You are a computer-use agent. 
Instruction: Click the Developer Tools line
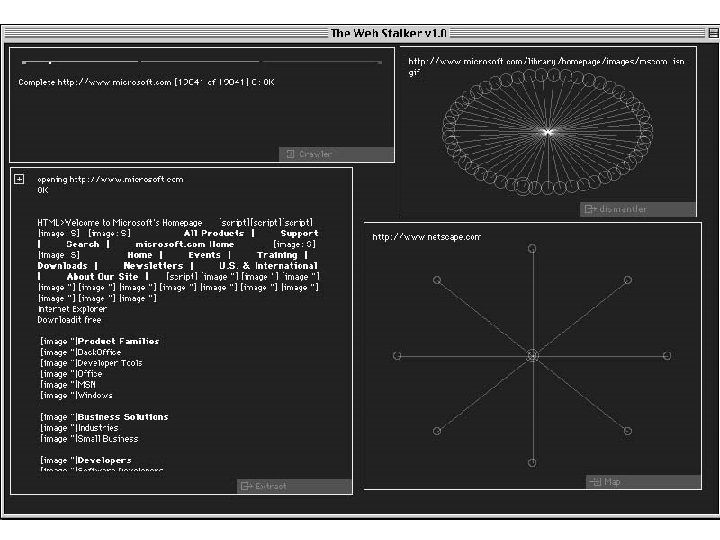[110, 363]
